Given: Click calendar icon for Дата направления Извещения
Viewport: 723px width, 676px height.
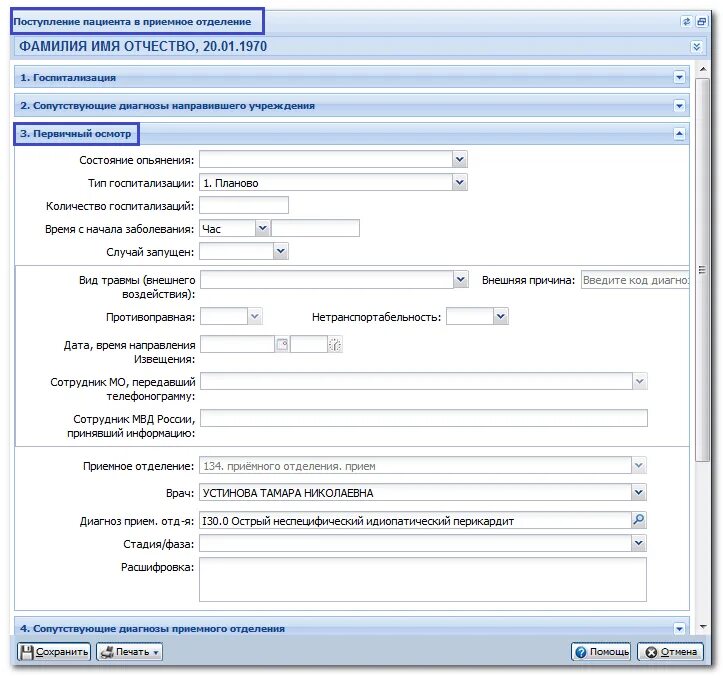Looking at the screenshot, I should tap(282, 344).
